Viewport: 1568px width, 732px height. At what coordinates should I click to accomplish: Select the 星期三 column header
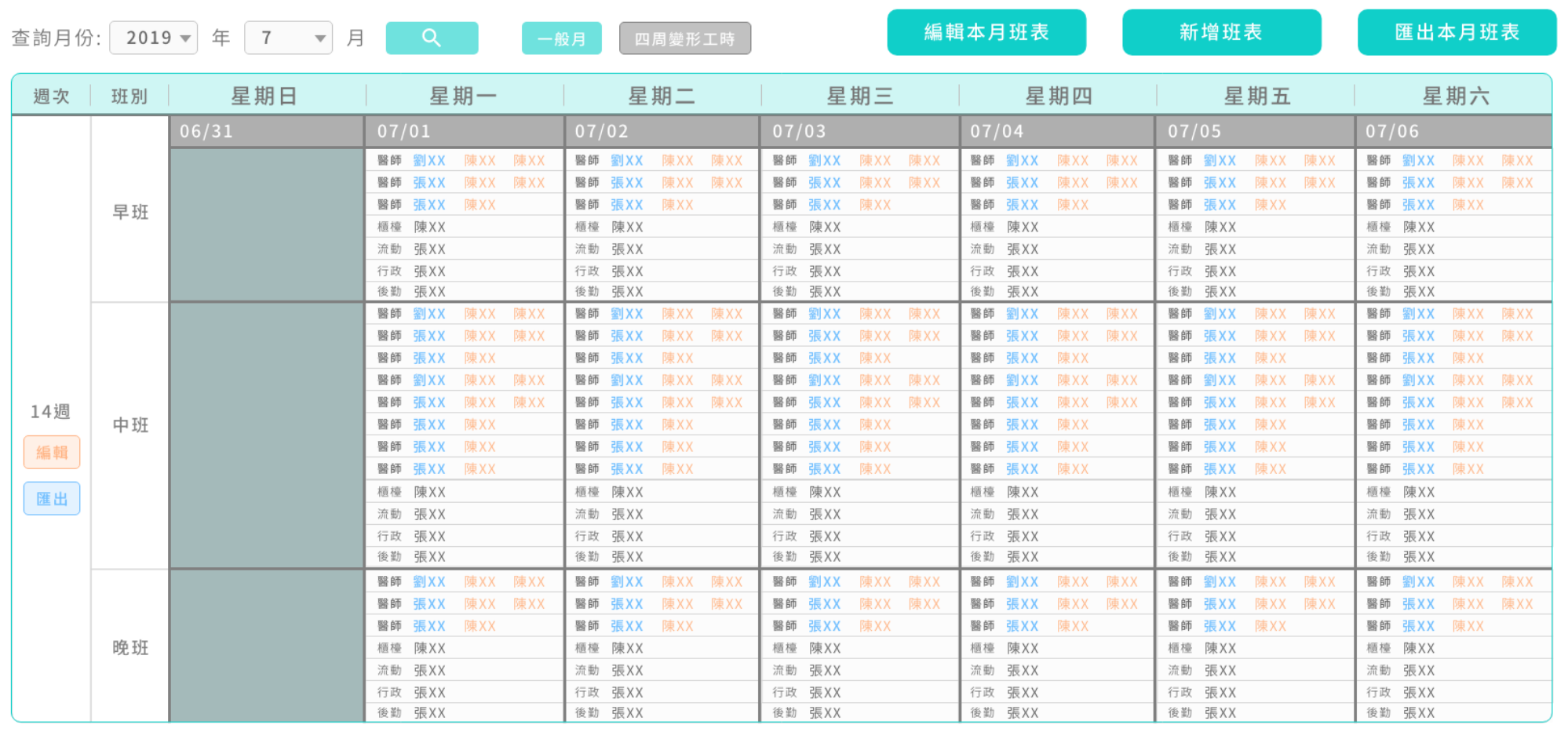pos(860,97)
